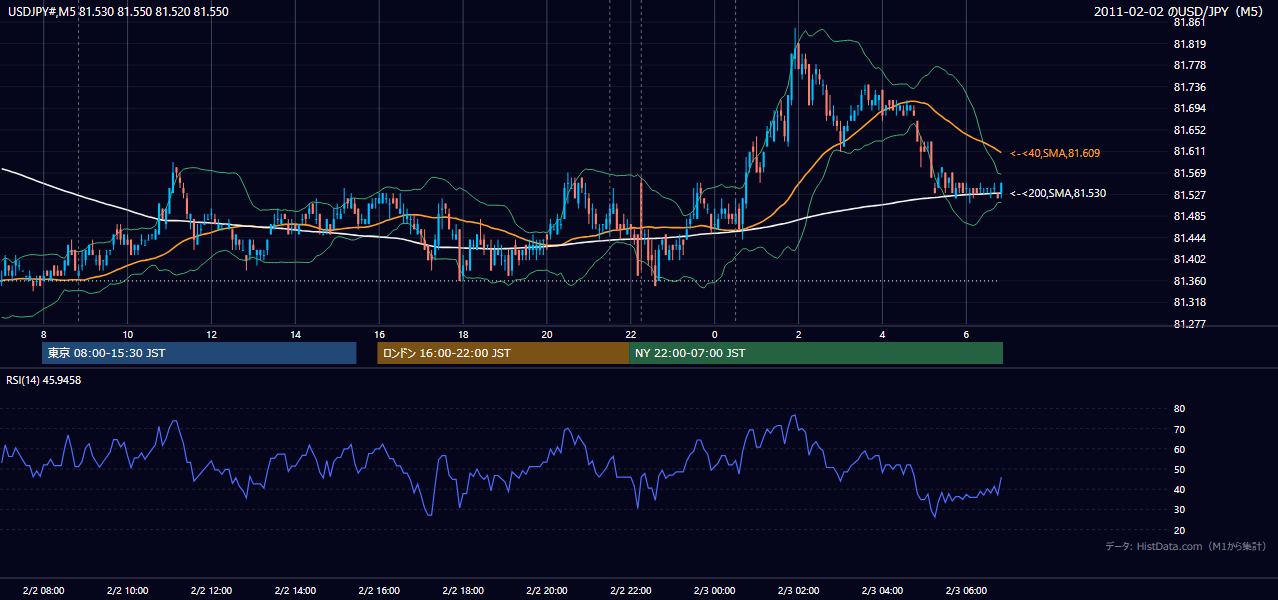1278x600 pixels.
Task: Click the hour tick 6 under the price chart
Action: click(x=966, y=334)
